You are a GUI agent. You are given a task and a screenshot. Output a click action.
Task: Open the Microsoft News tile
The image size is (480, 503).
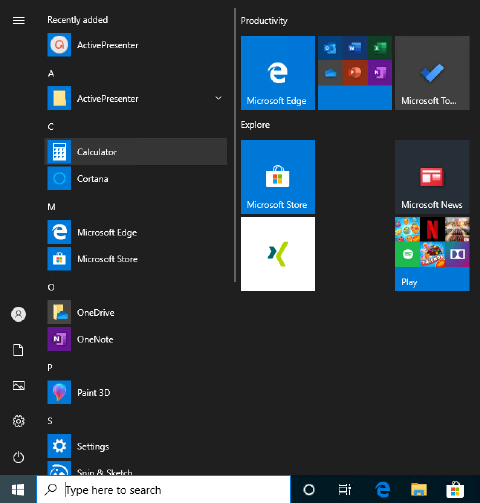[432, 177]
